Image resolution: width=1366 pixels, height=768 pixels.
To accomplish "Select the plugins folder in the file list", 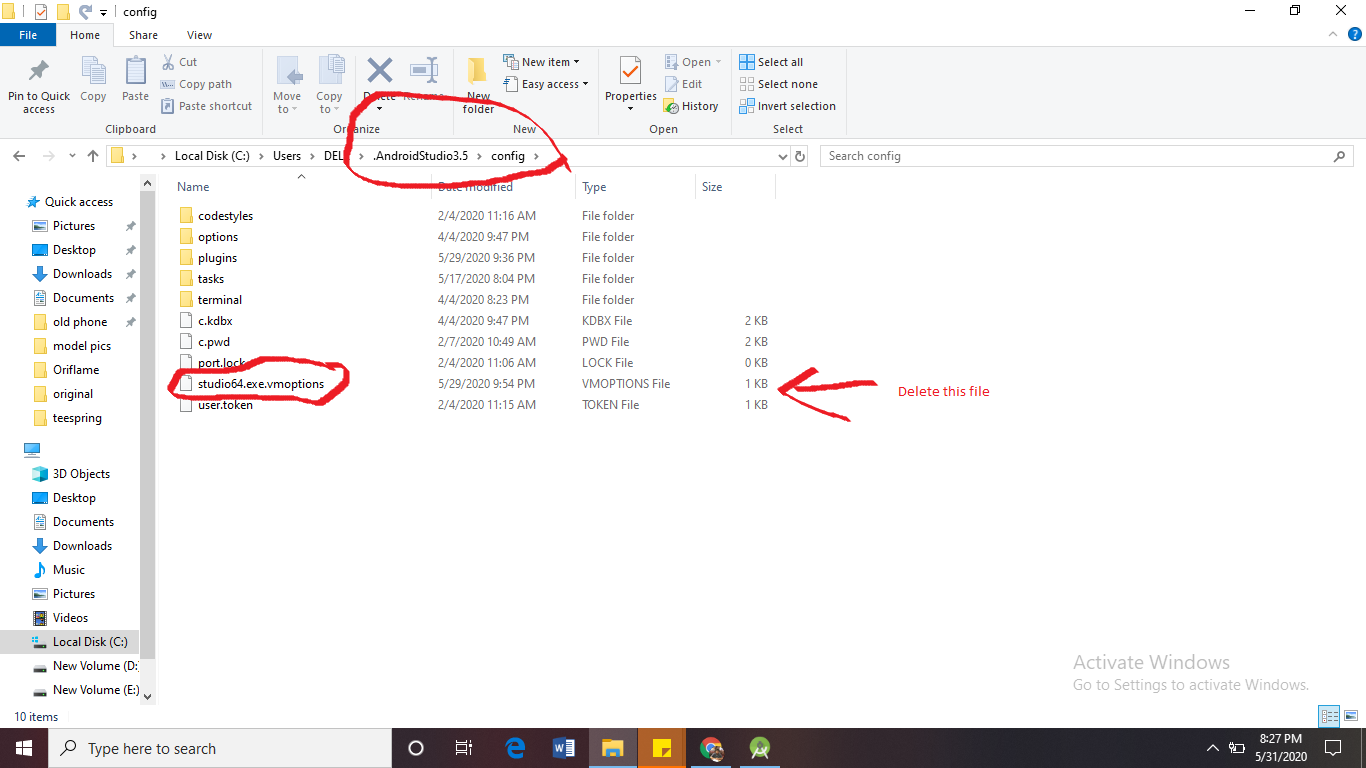I will pos(217,258).
